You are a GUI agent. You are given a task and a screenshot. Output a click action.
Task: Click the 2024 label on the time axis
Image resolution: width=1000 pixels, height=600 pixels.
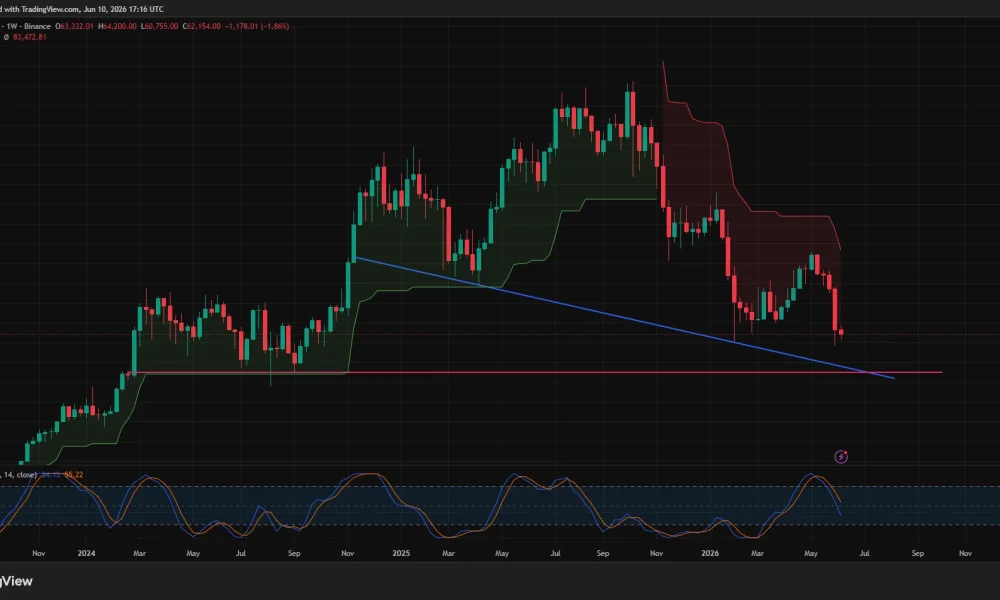86,553
